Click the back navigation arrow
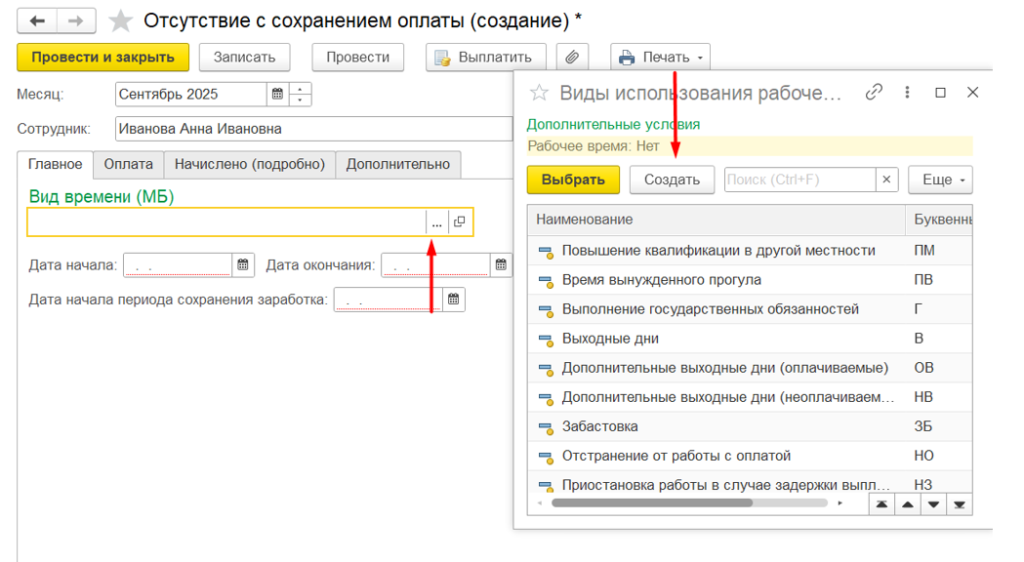The image size is (1024, 562). [38, 20]
